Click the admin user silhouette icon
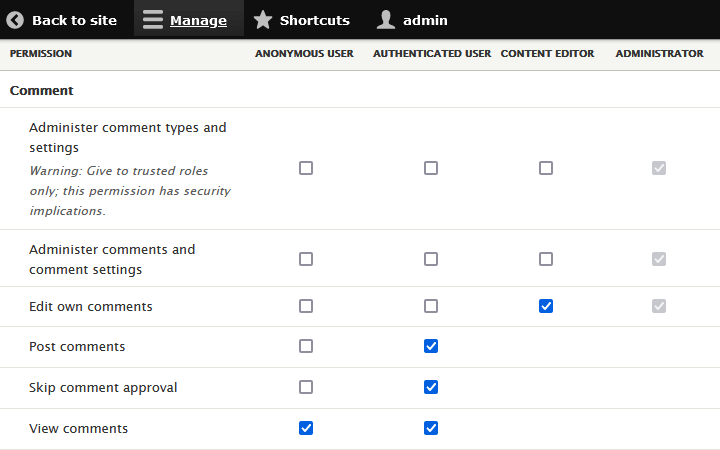The image size is (720, 450). [x=386, y=20]
